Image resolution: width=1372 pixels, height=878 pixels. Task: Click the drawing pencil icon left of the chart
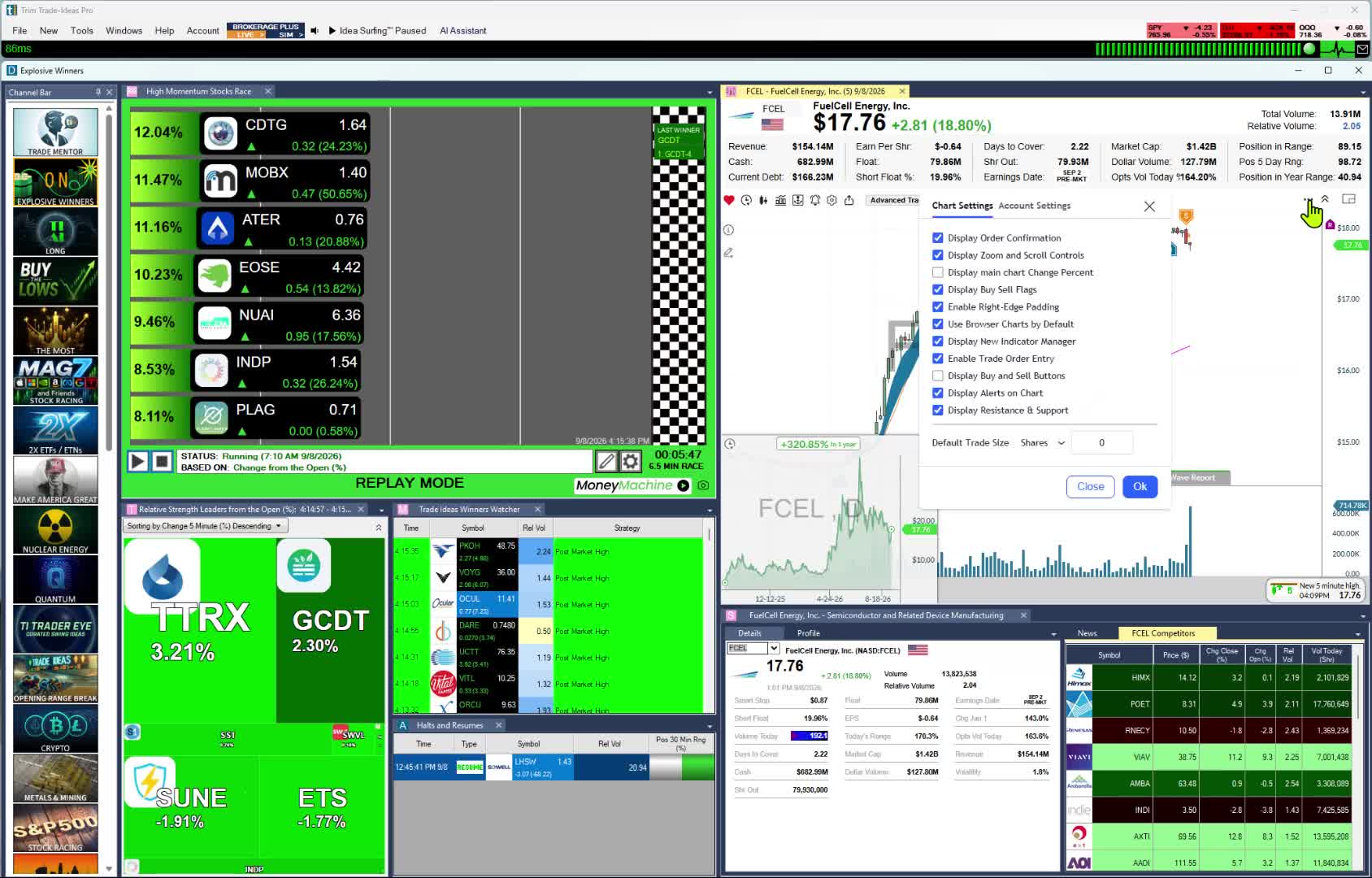(729, 253)
